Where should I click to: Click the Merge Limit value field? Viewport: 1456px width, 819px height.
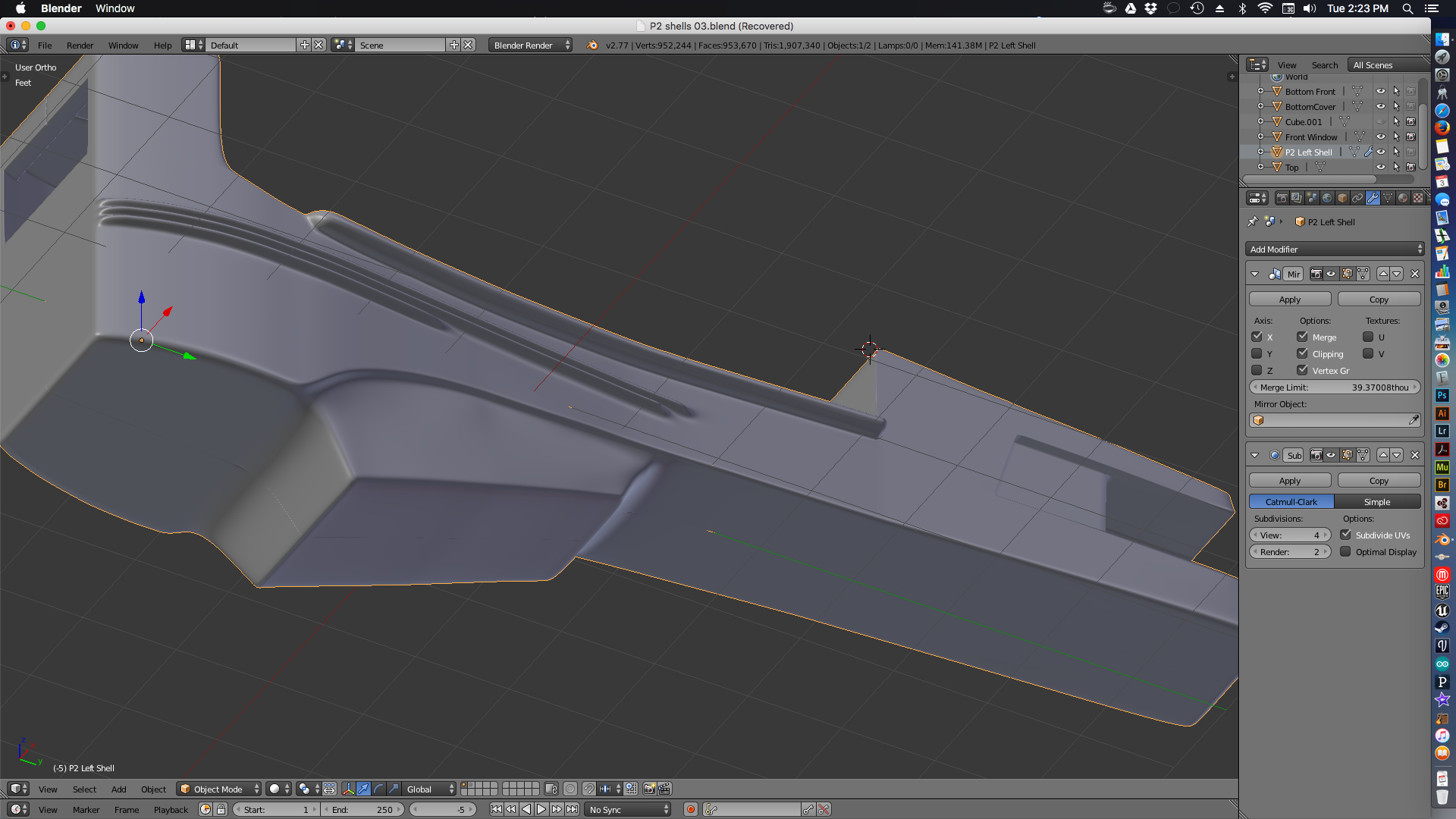click(1335, 388)
